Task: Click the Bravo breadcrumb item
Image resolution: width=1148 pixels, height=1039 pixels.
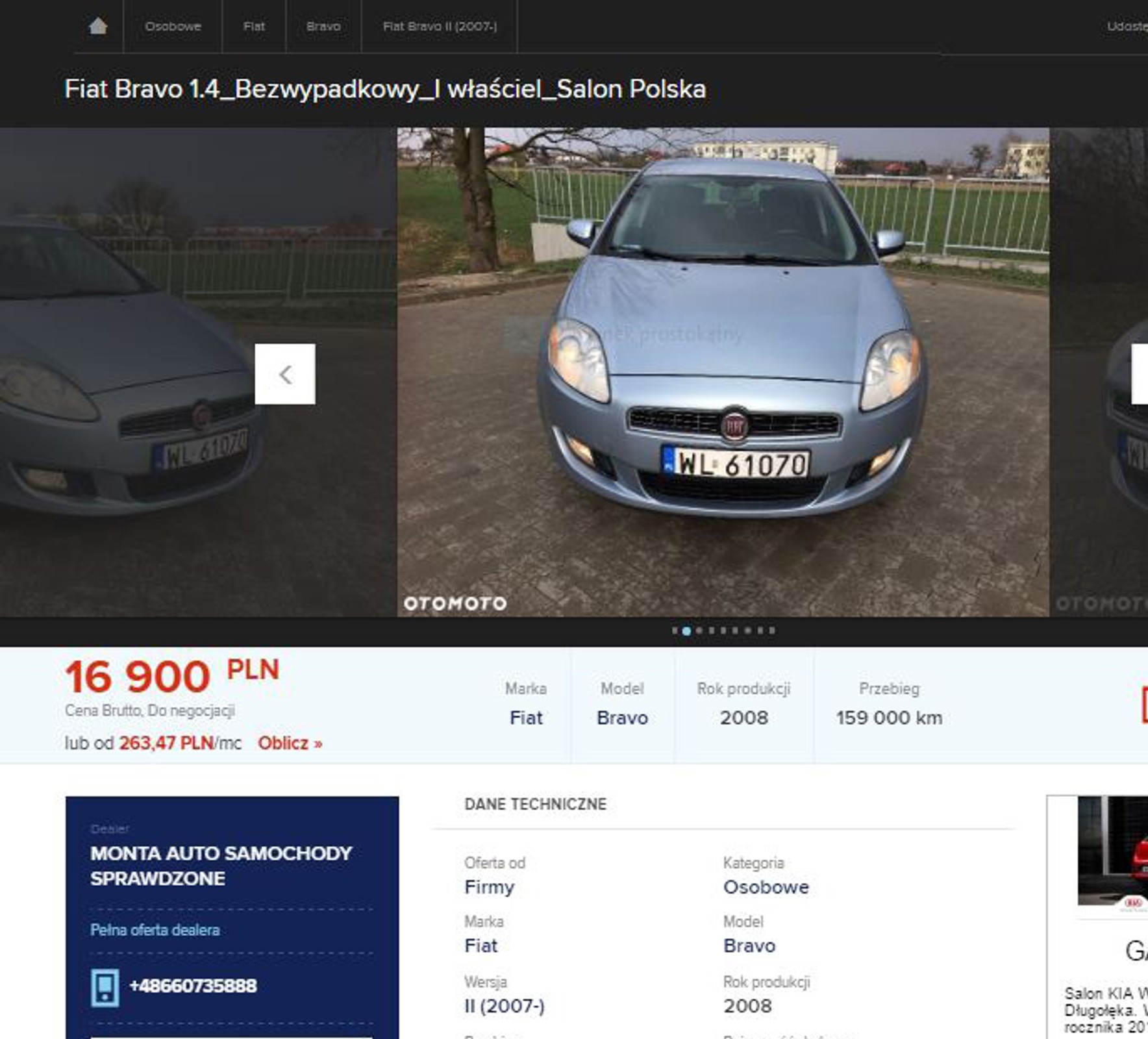Action: pos(323,27)
